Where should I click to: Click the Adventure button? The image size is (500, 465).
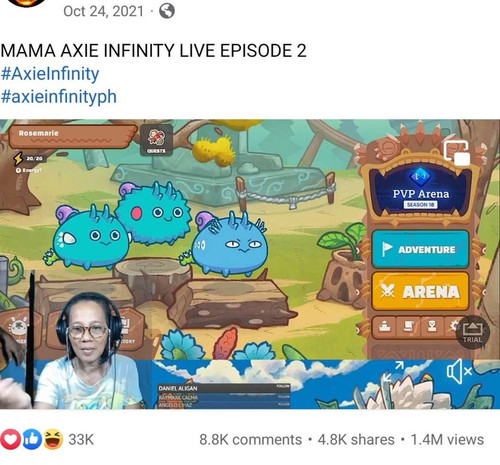coord(420,249)
